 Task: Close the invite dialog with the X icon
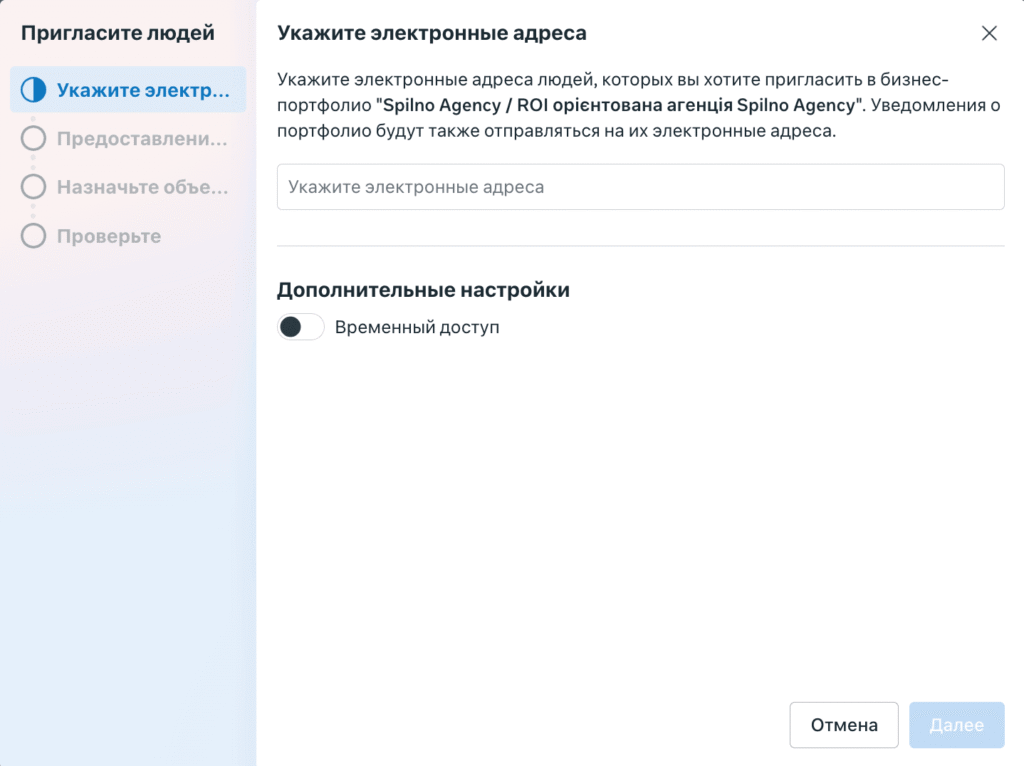tap(989, 33)
